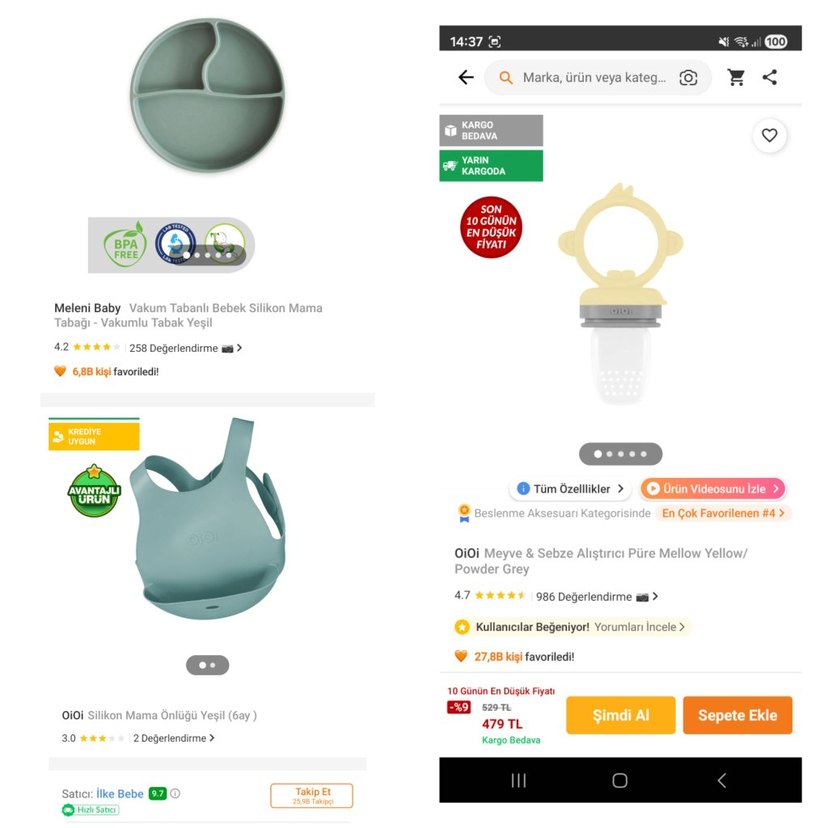Viewport: 828px width, 828px height.
Task: Tap the share icon
Action: 770,77
